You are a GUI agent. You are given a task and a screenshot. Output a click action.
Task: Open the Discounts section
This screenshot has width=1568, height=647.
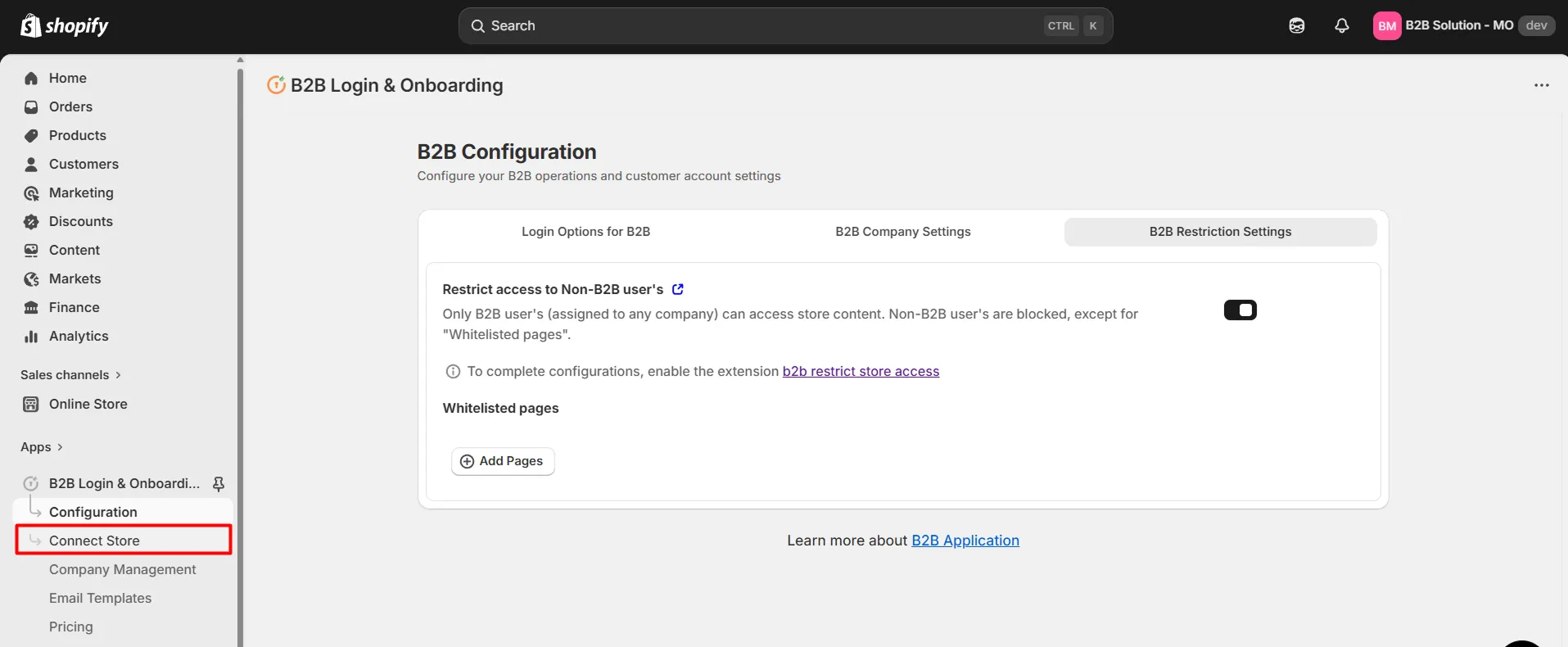pos(80,221)
